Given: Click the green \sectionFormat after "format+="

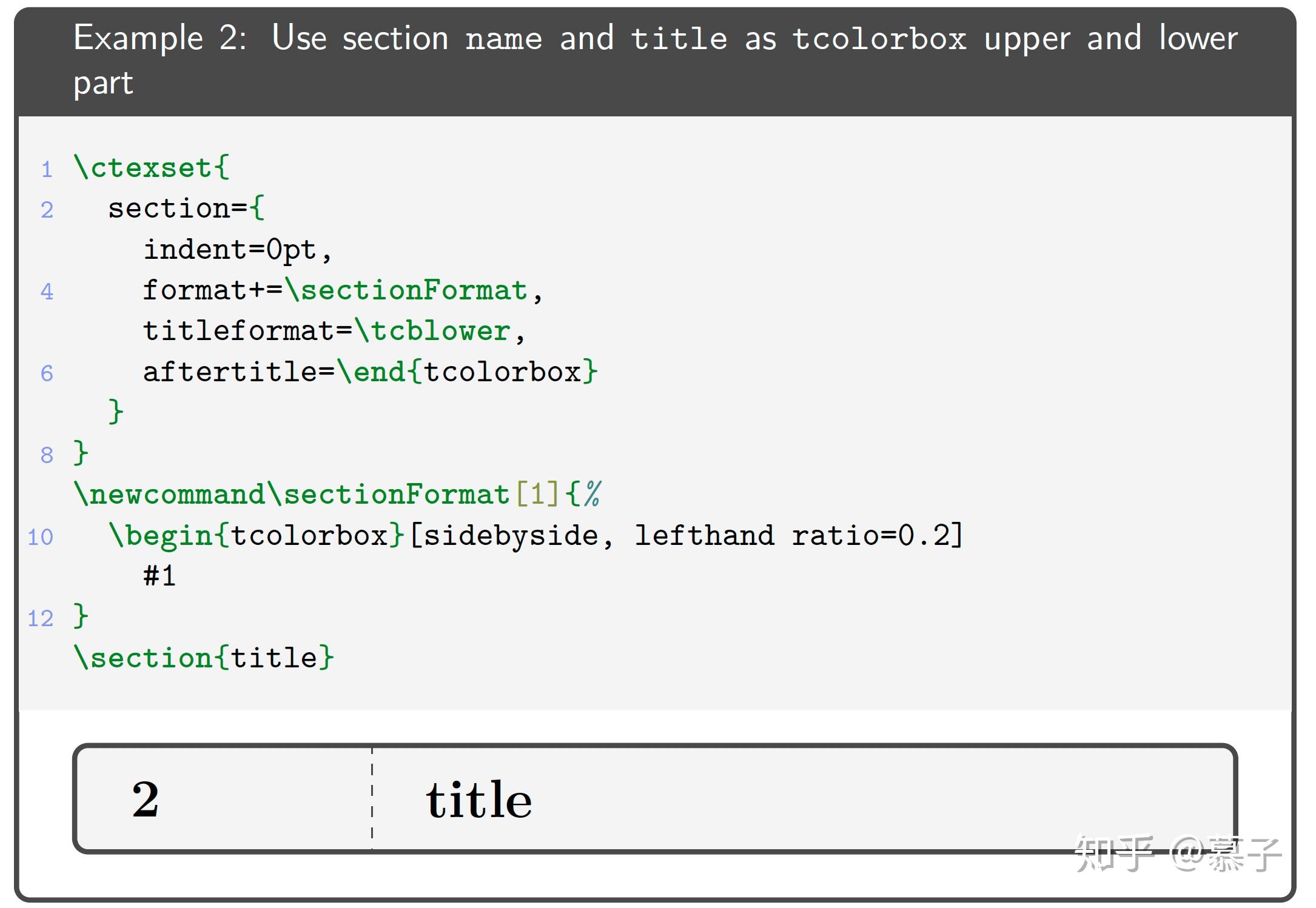Looking at the screenshot, I should (x=406, y=290).
